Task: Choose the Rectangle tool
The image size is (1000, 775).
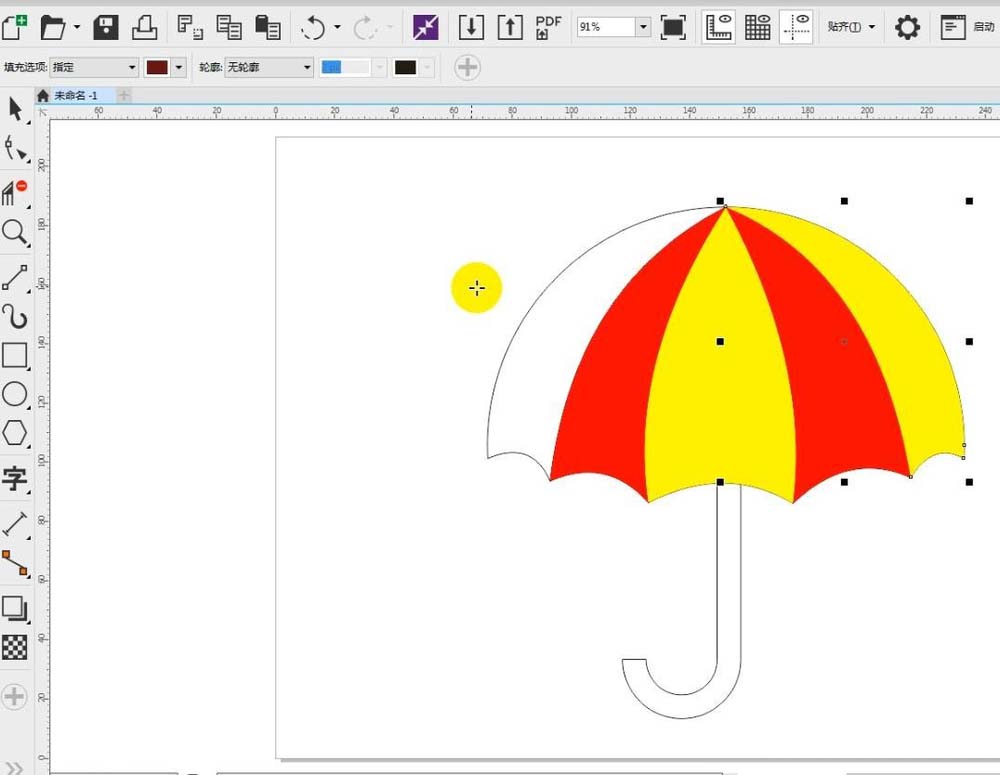Action: pos(15,356)
